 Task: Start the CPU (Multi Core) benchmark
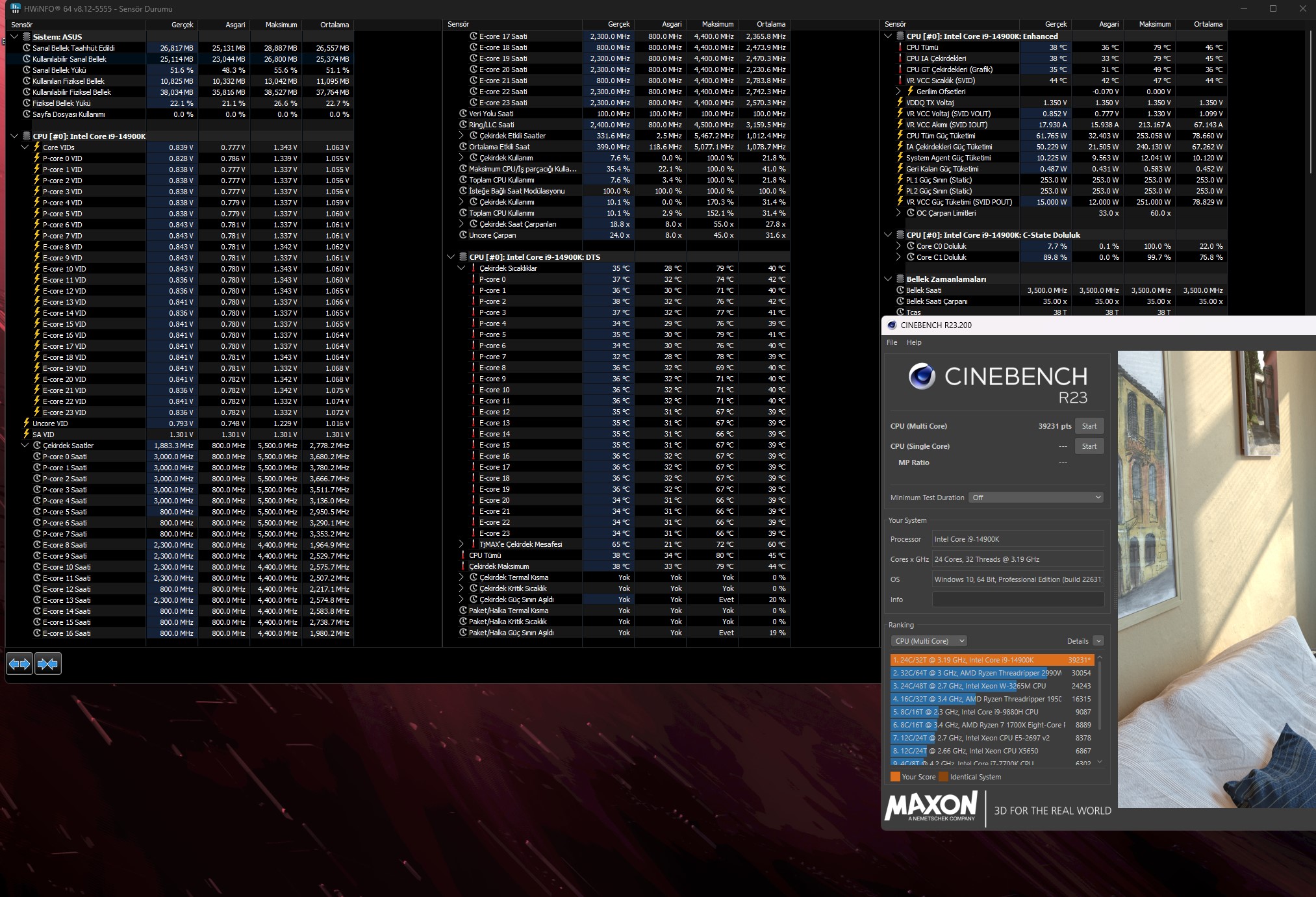click(x=1089, y=426)
